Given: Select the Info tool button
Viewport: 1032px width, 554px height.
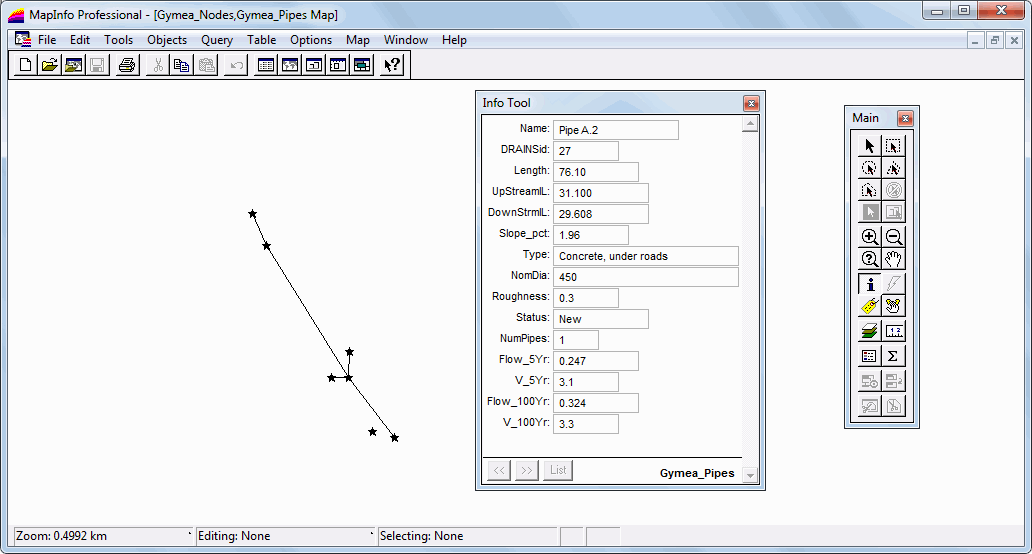Looking at the screenshot, I should coord(869,284).
